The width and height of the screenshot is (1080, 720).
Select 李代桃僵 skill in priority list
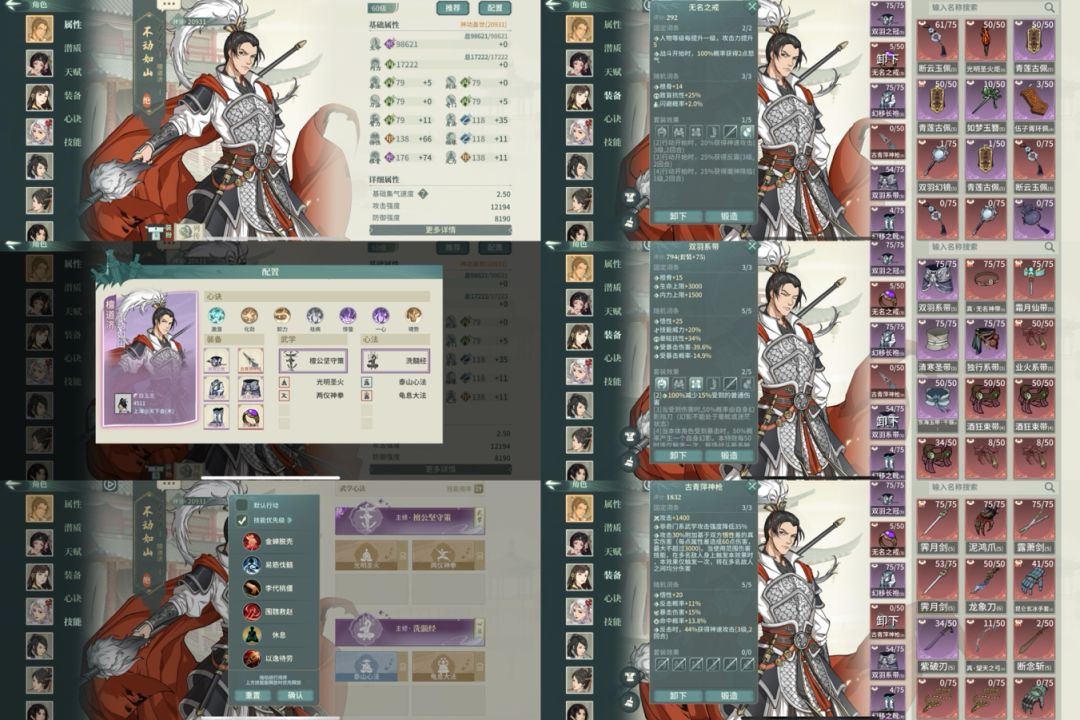pyautogui.click(x=273, y=588)
